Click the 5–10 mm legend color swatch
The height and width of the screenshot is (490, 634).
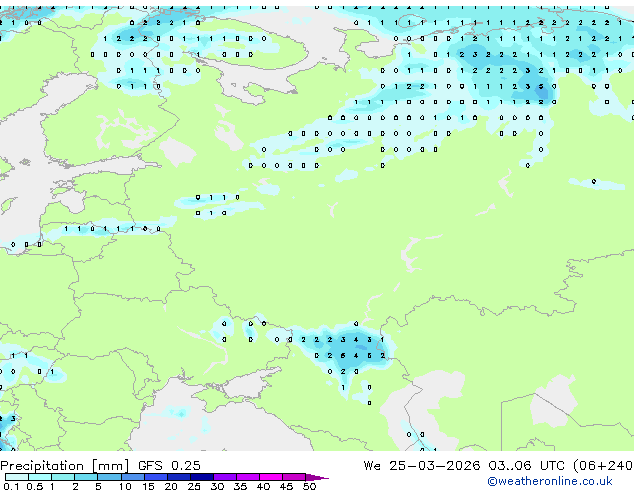[109, 477]
